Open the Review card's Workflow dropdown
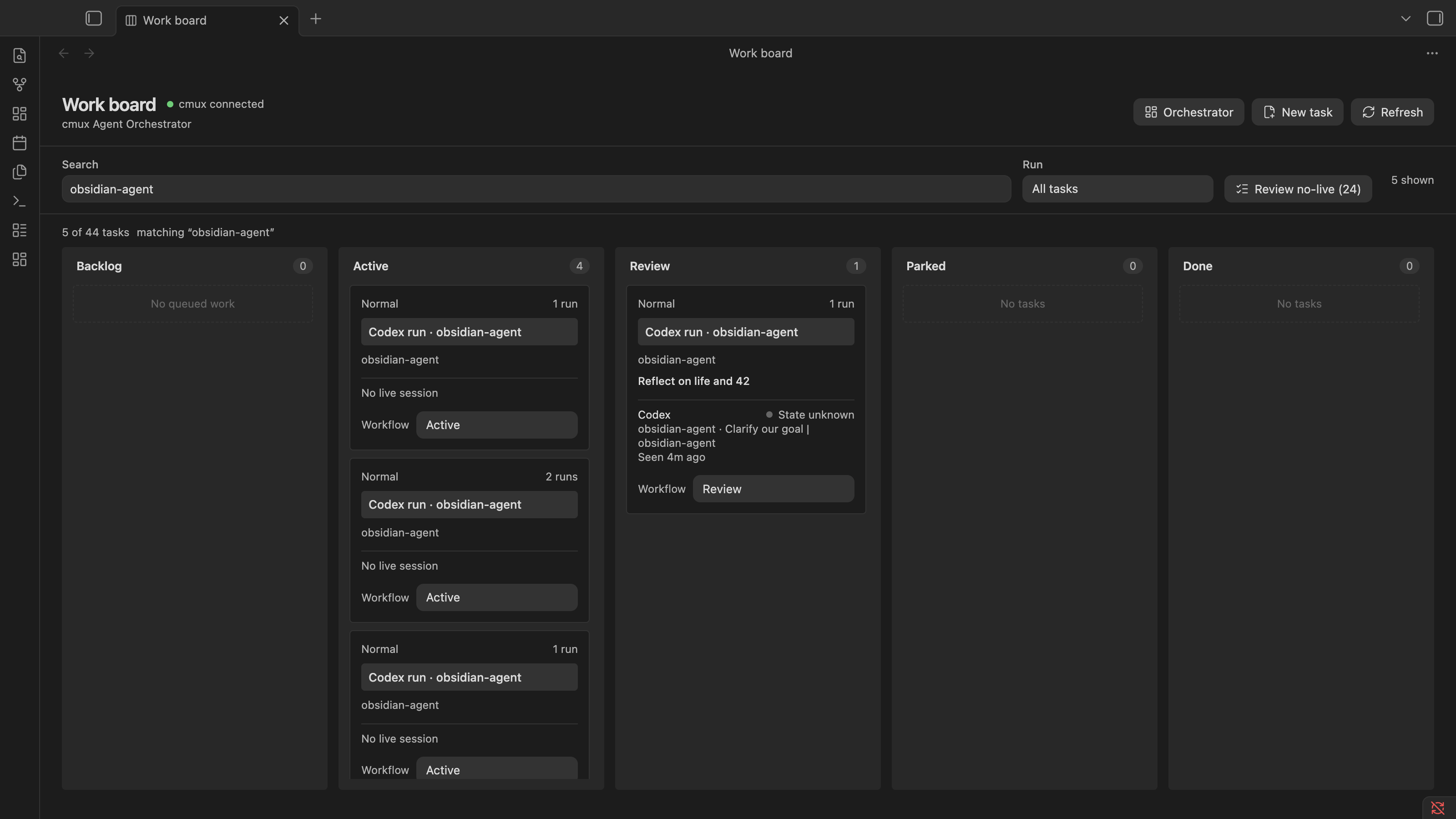The image size is (1456, 819). tap(773, 489)
